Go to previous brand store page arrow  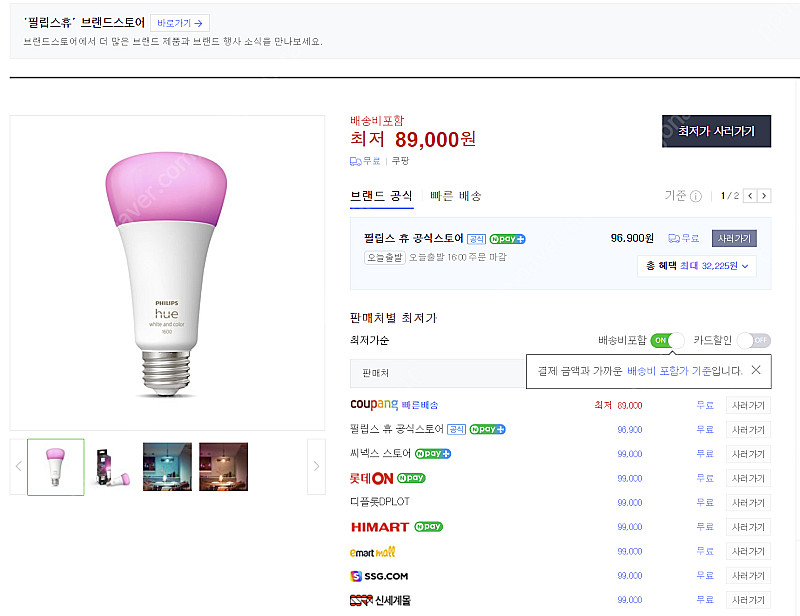pos(749,196)
